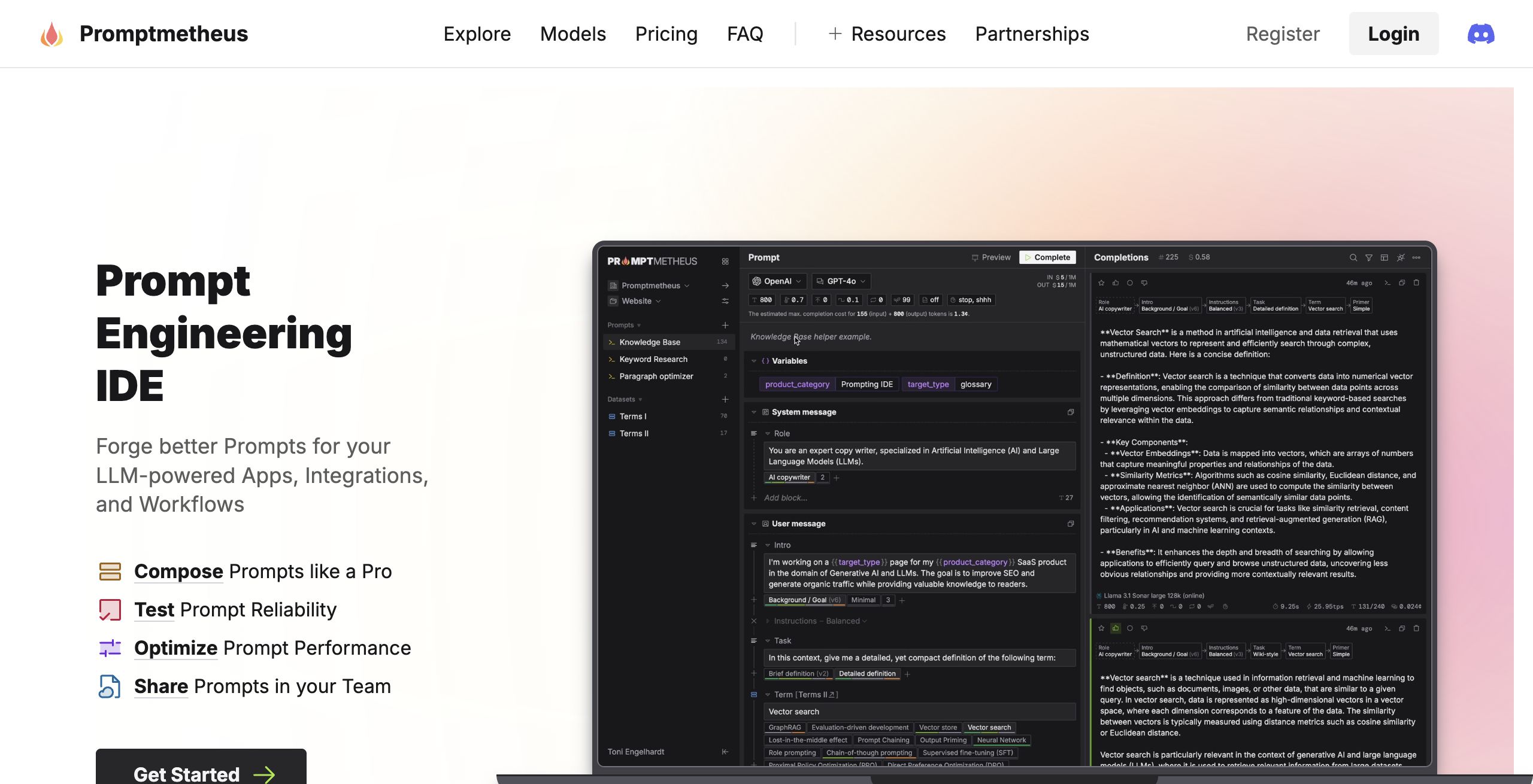Click the Preview button in the Prompt panel
This screenshot has height=784, width=1533.
tap(991, 257)
